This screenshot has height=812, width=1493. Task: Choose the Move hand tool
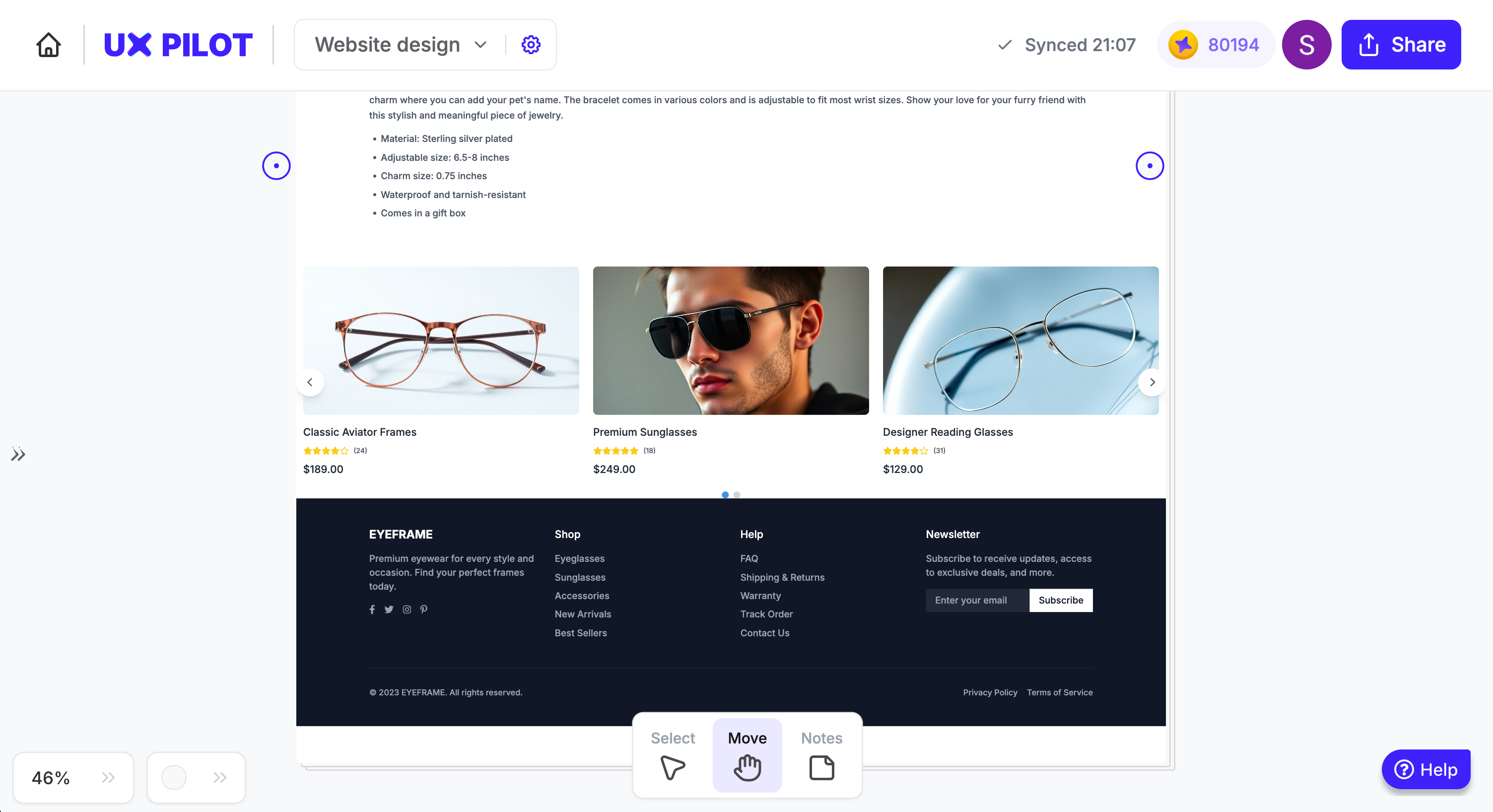[x=747, y=756]
